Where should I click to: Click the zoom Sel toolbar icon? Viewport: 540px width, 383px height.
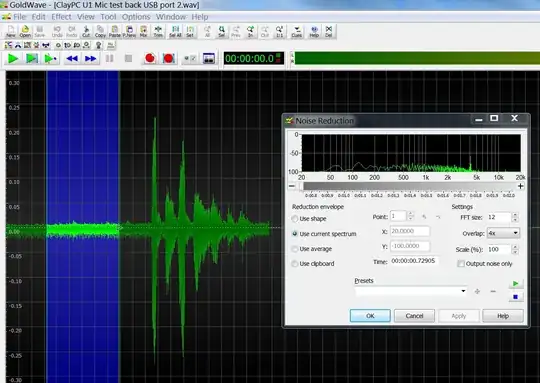pos(221,31)
